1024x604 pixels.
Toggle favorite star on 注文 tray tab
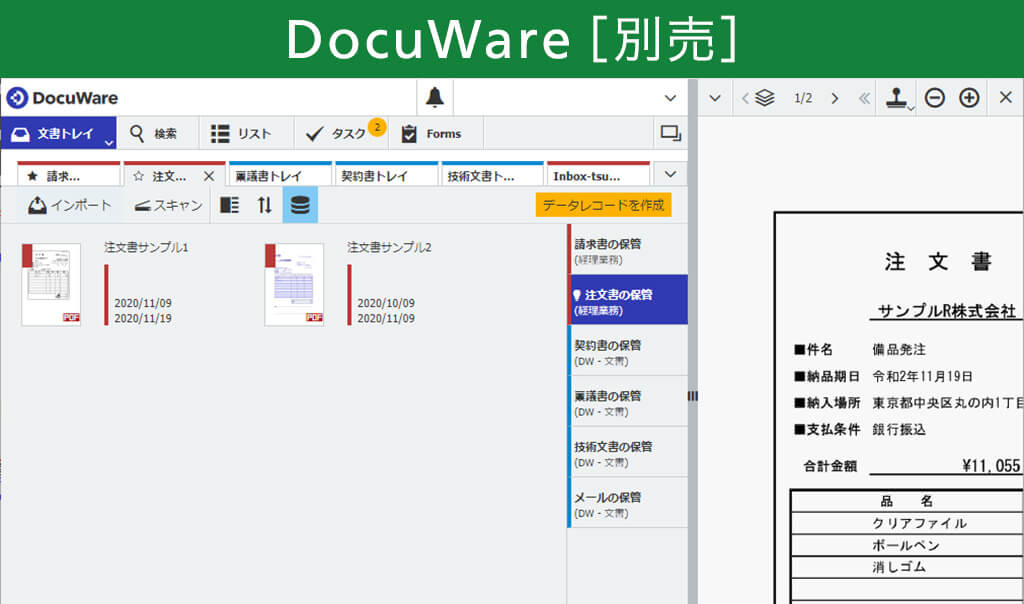coord(138,176)
